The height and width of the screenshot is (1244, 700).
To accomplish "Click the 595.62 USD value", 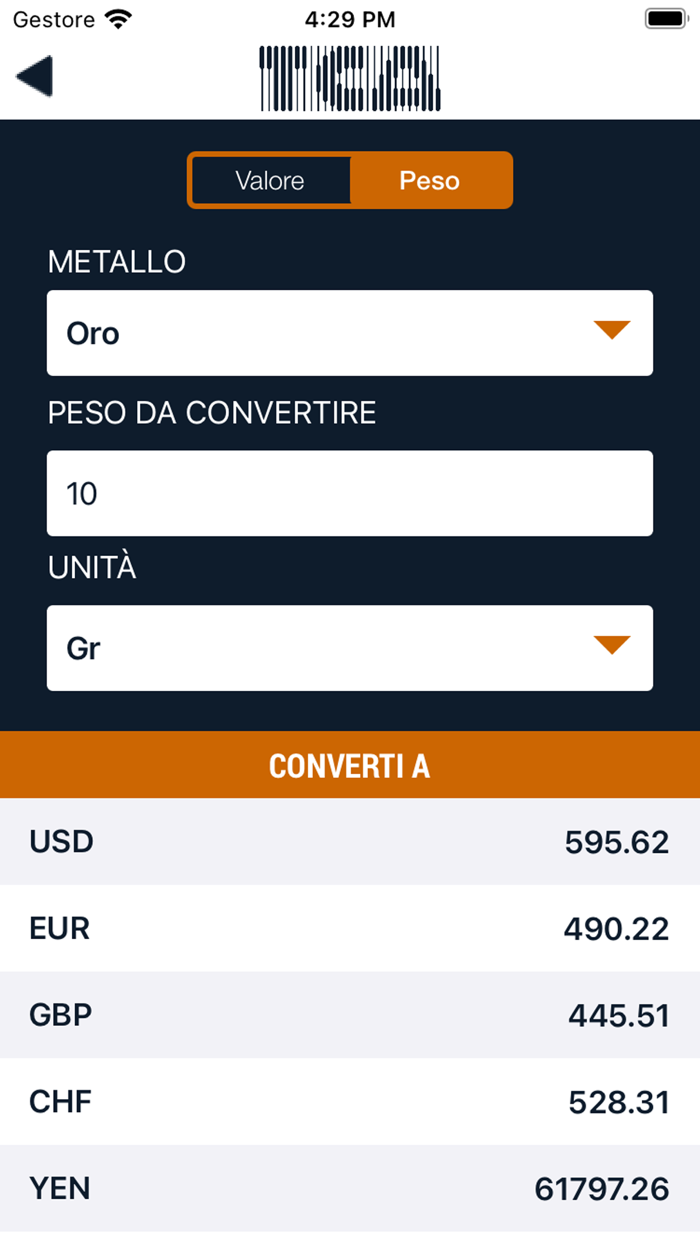I will (x=616, y=843).
